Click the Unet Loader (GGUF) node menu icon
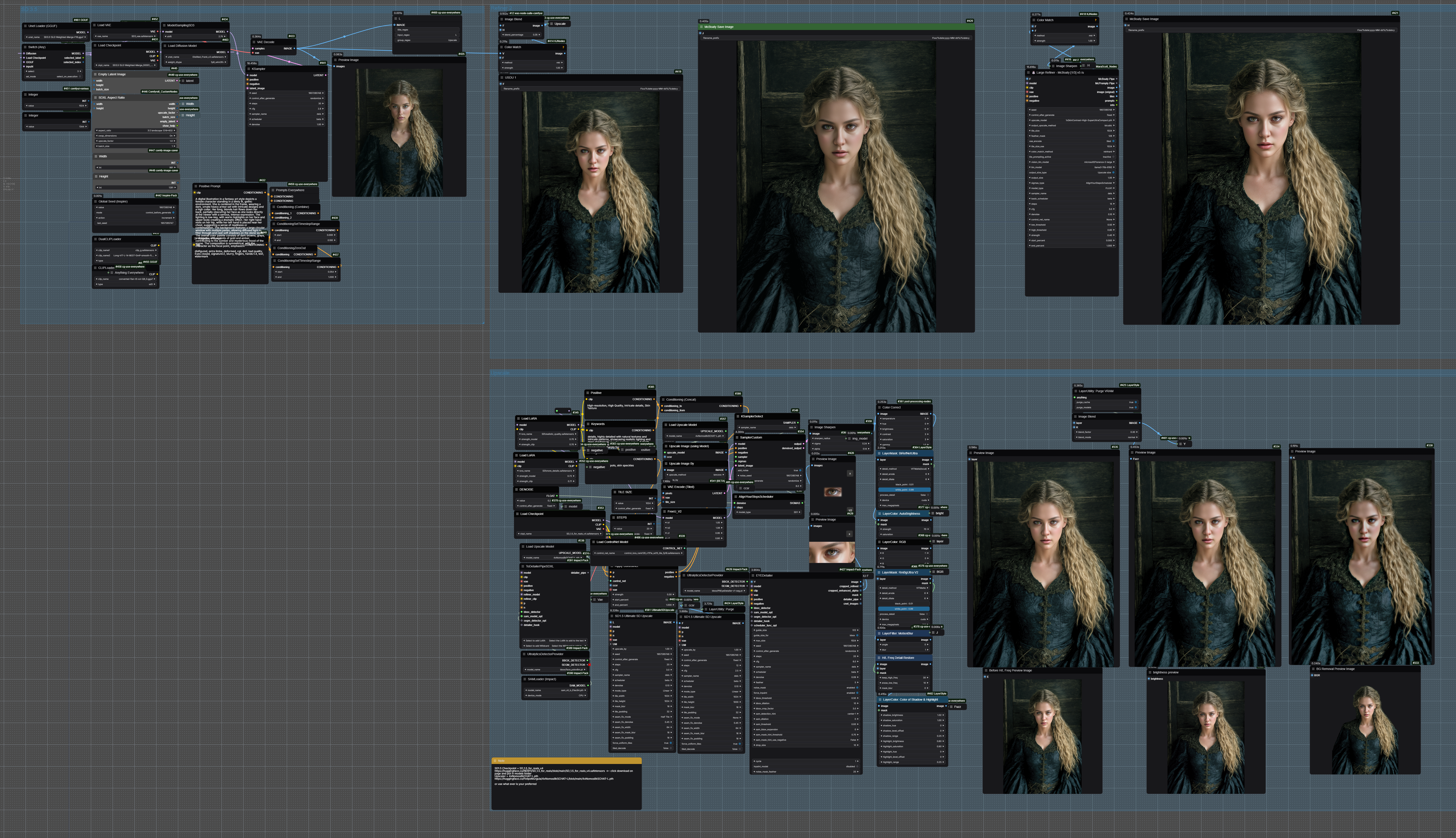 coord(25,26)
